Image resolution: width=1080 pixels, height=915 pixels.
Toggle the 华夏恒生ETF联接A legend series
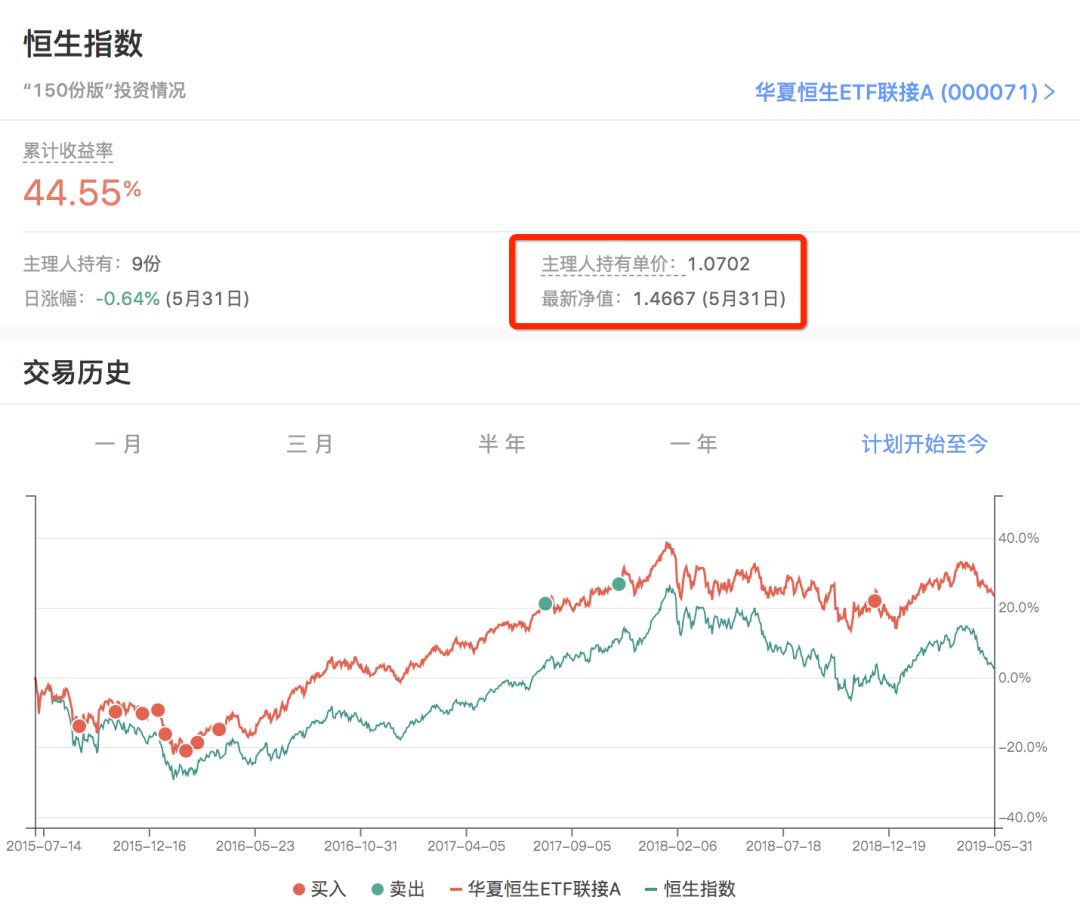[x=535, y=889]
